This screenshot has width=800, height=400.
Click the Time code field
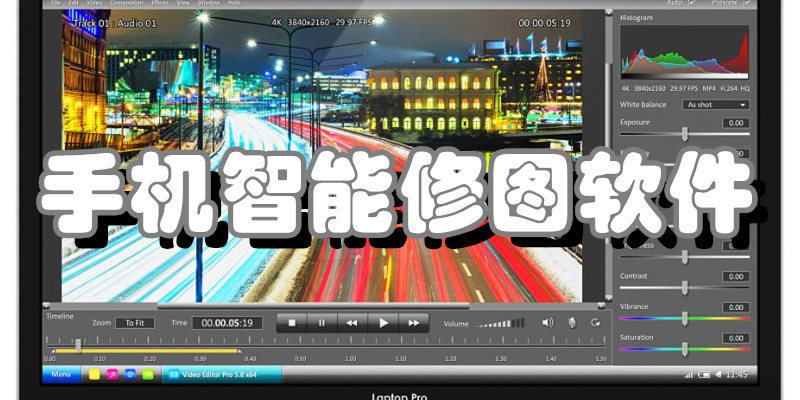click(227, 323)
